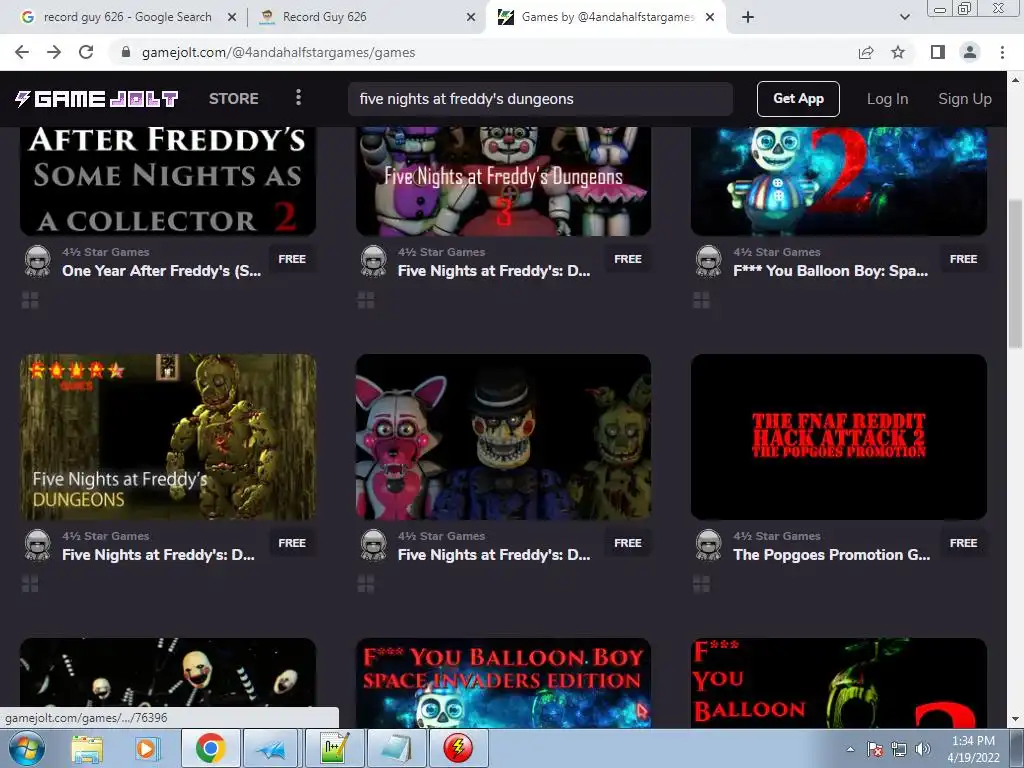Screen dimensions: 1024x768
Task: Click the avatar beside One Year After Freddy's
Action: 38,261
